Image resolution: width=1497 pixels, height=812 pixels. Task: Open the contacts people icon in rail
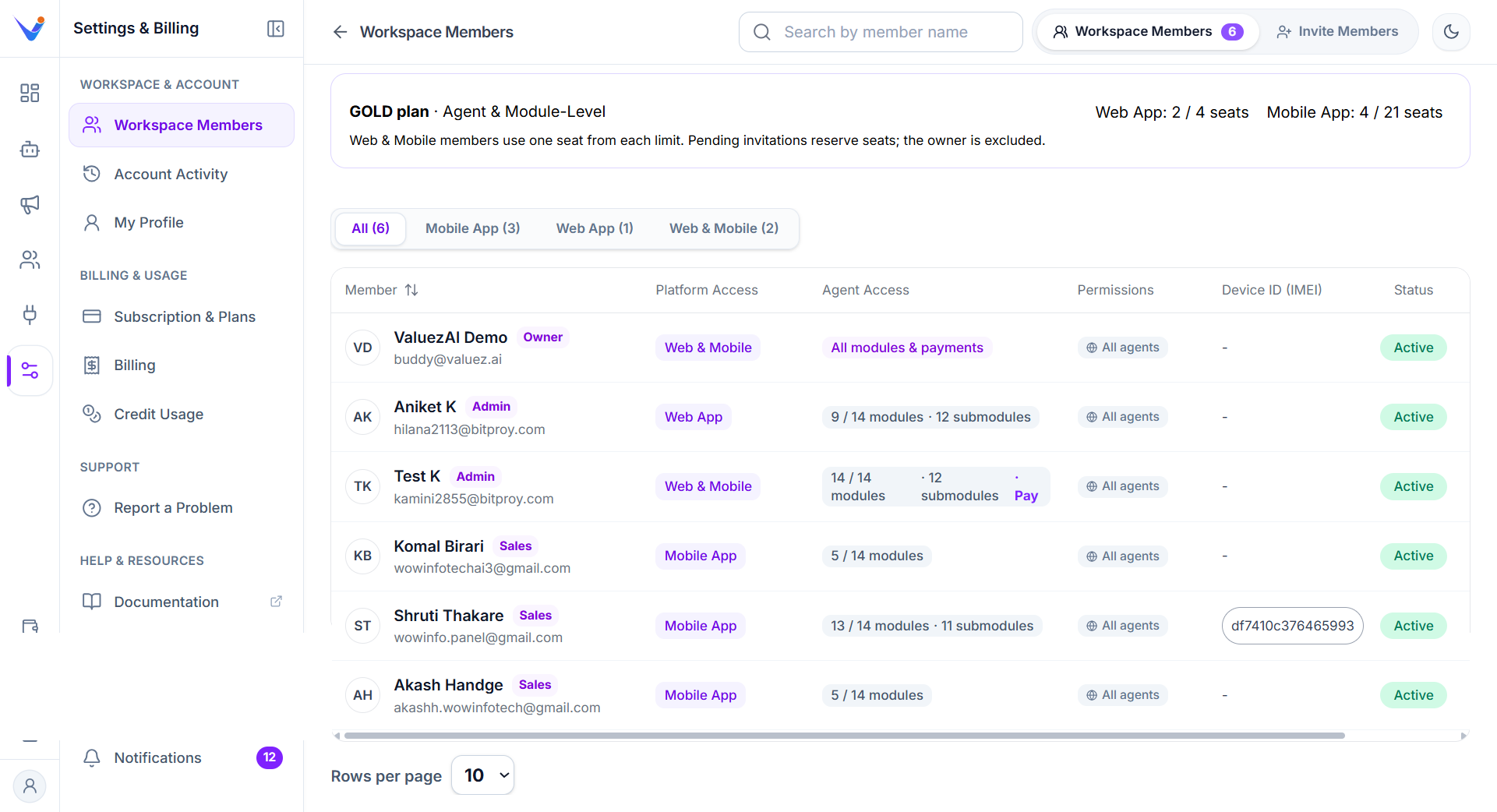pos(30,259)
